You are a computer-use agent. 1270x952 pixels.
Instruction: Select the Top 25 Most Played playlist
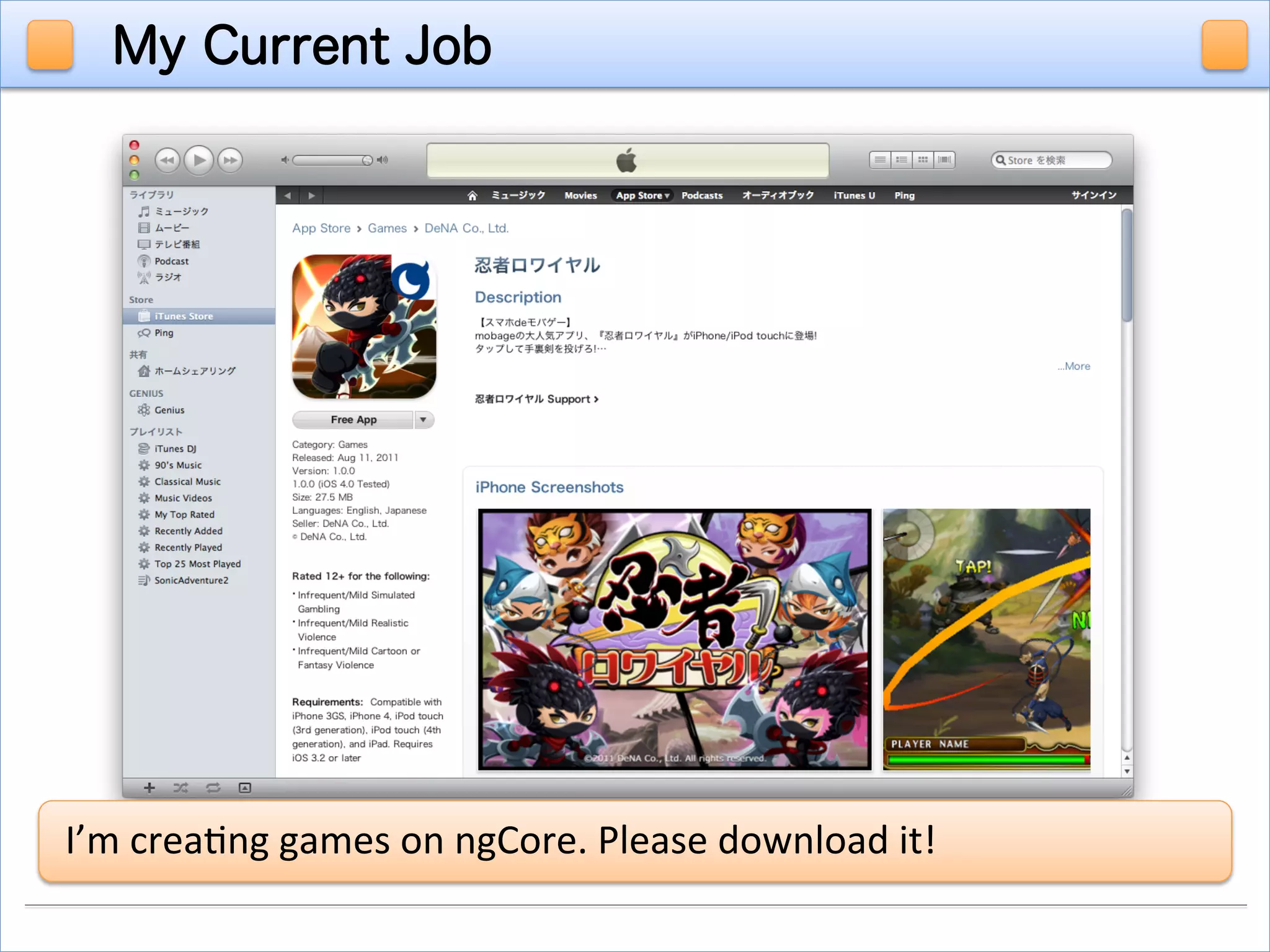[x=198, y=564]
